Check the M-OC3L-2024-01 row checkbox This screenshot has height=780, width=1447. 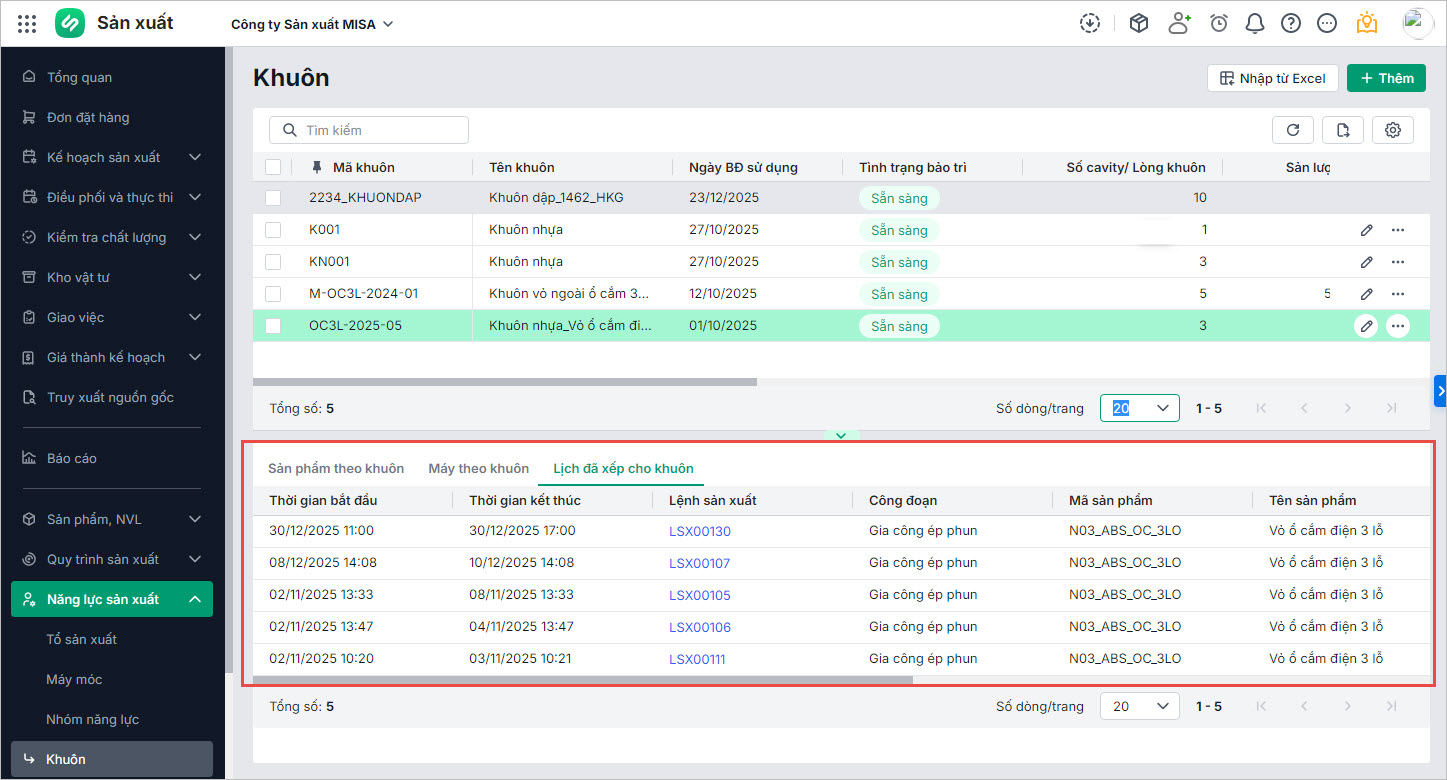[x=273, y=294]
